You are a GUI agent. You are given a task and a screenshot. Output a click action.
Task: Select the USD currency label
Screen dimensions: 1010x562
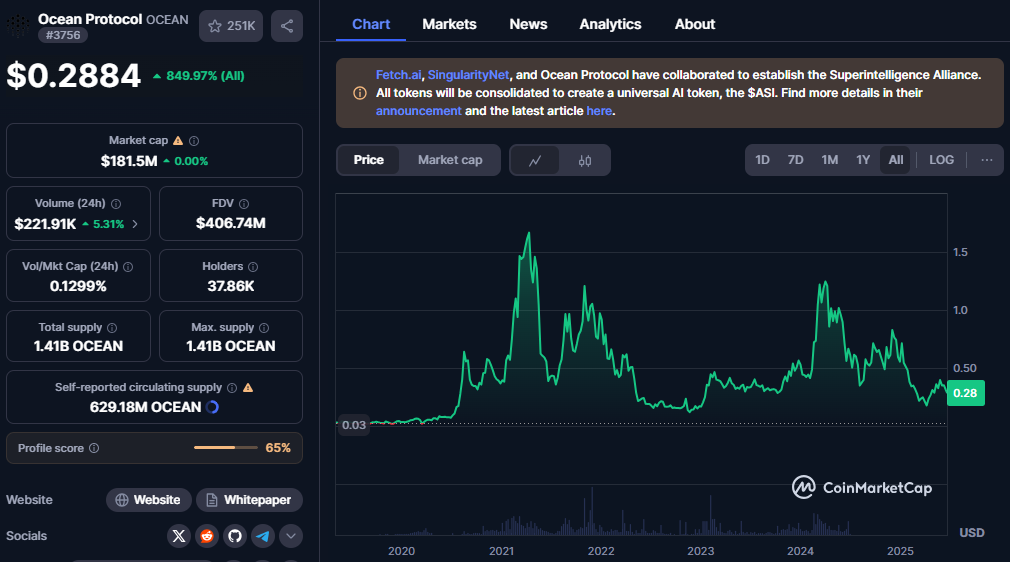click(971, 533)
